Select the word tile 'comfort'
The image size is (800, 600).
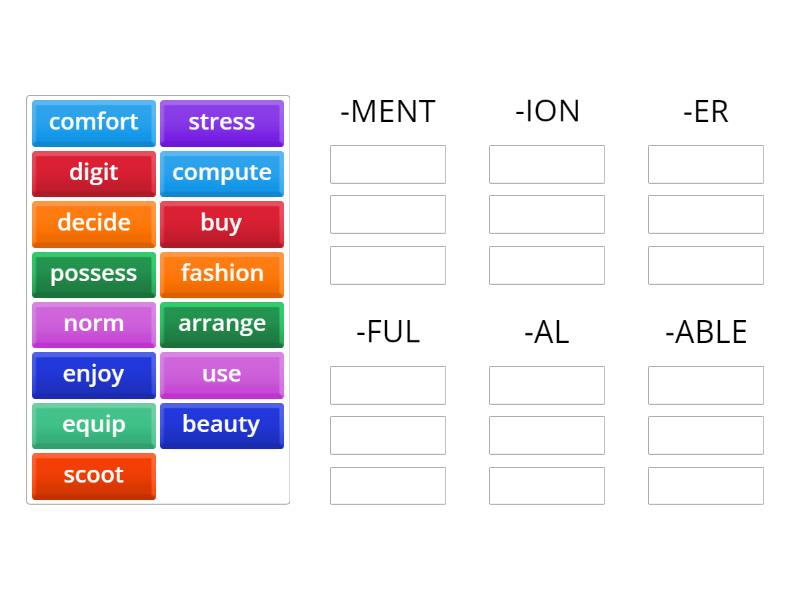tap(93, 123)
